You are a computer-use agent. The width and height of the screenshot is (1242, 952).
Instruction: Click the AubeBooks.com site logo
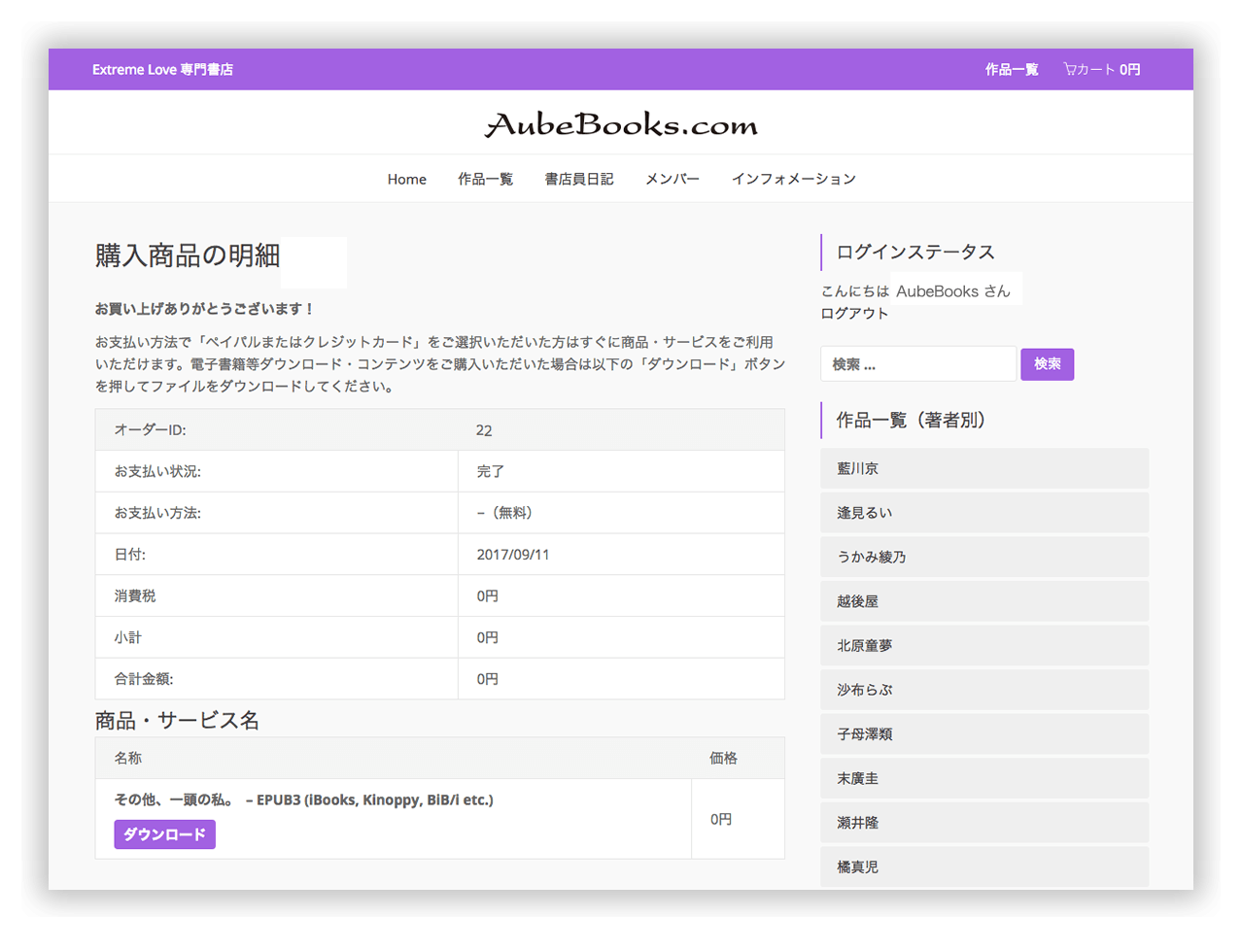(621, 124)
